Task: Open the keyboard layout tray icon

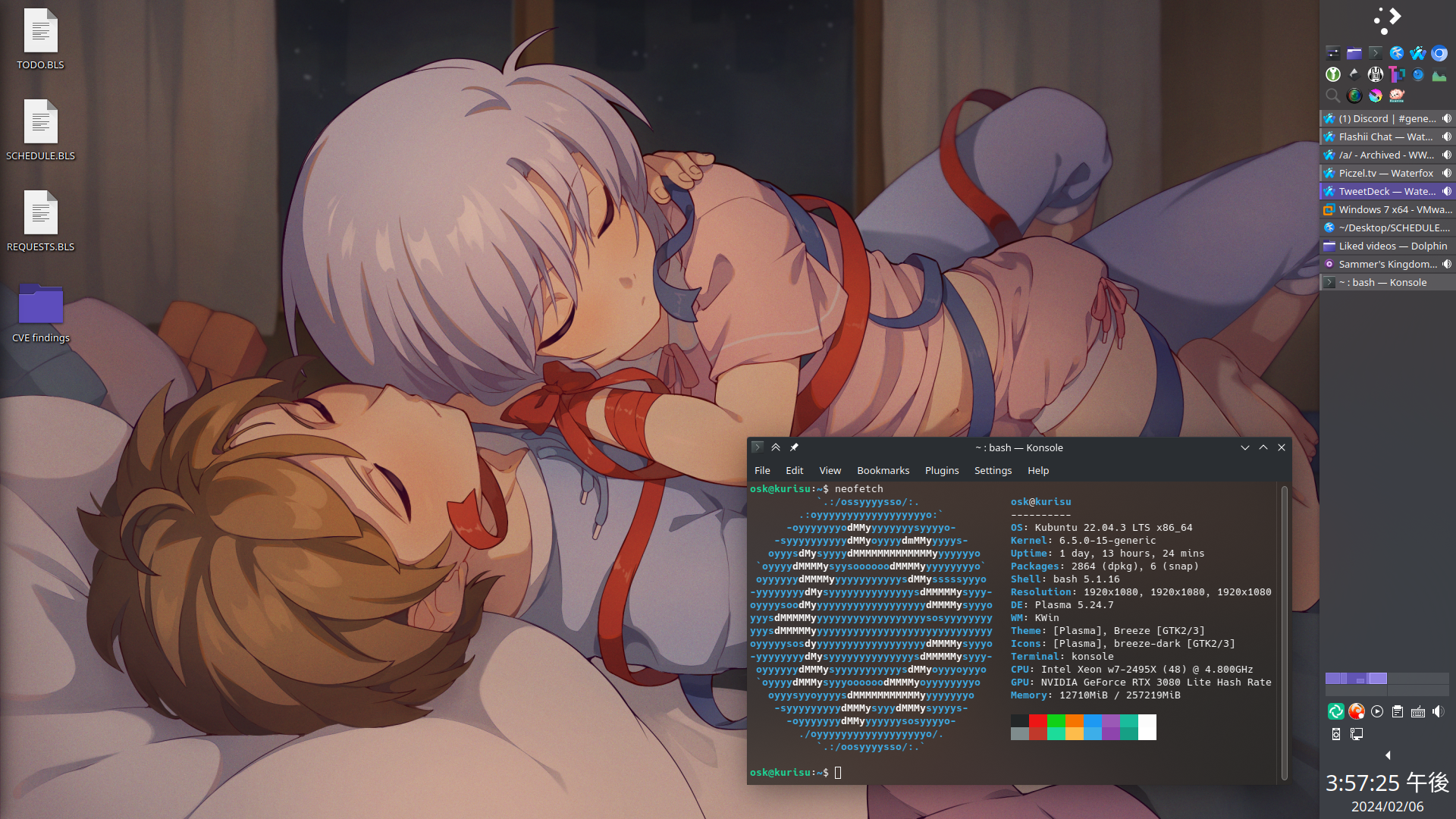Action: click(1418, 711)
